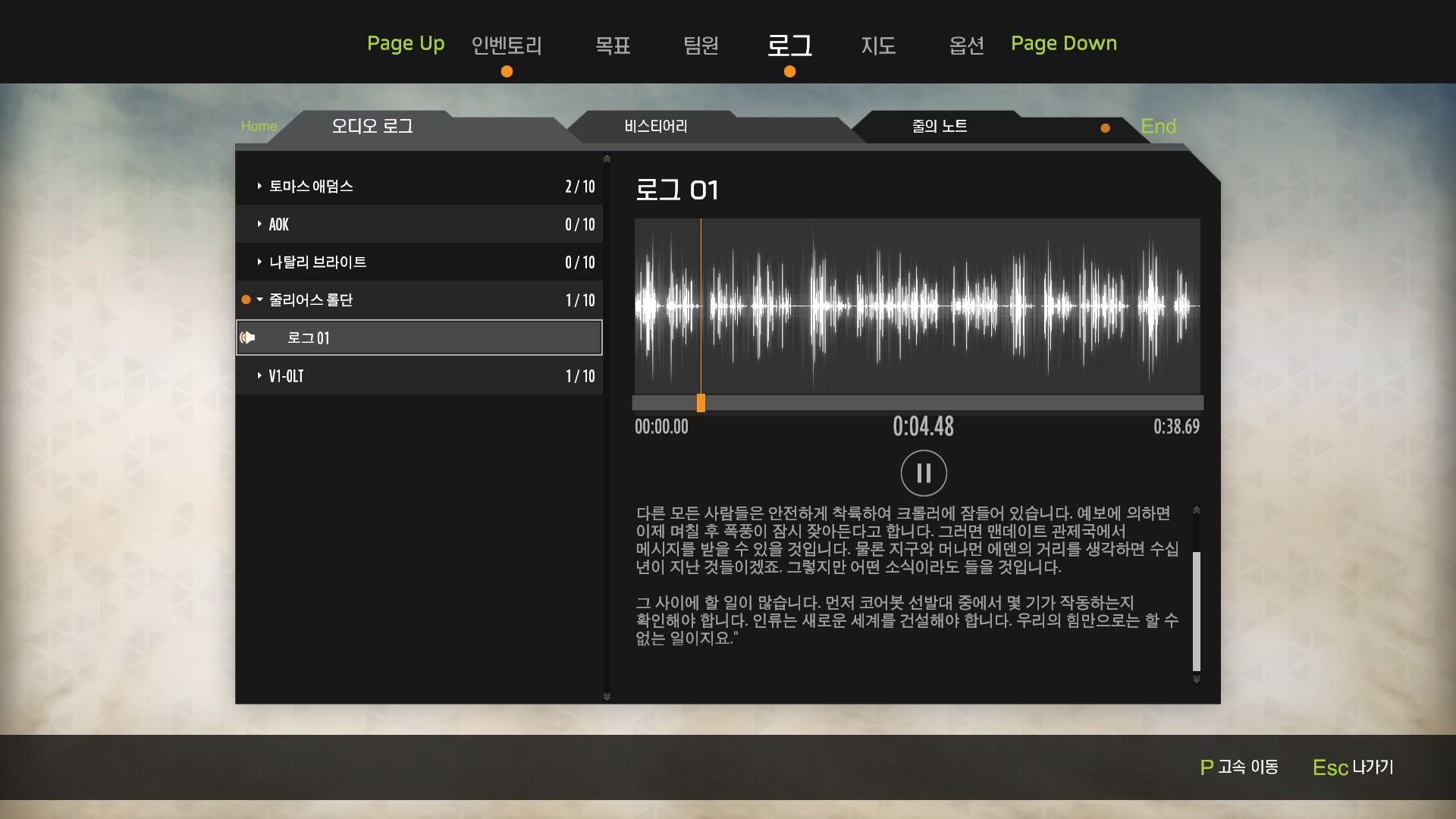This screenshot has width=1456, height=819.
Task: Click the scroll-up arrow above the log list
Action: click(x=607, y=159)
